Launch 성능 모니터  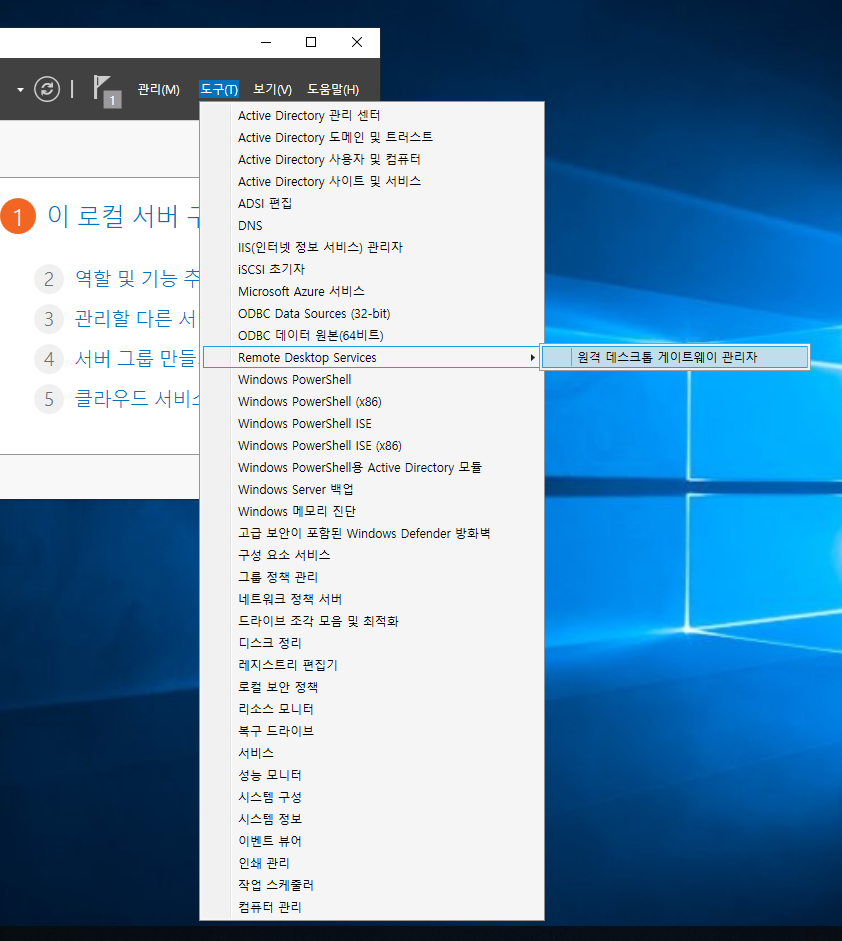[373, 775]
